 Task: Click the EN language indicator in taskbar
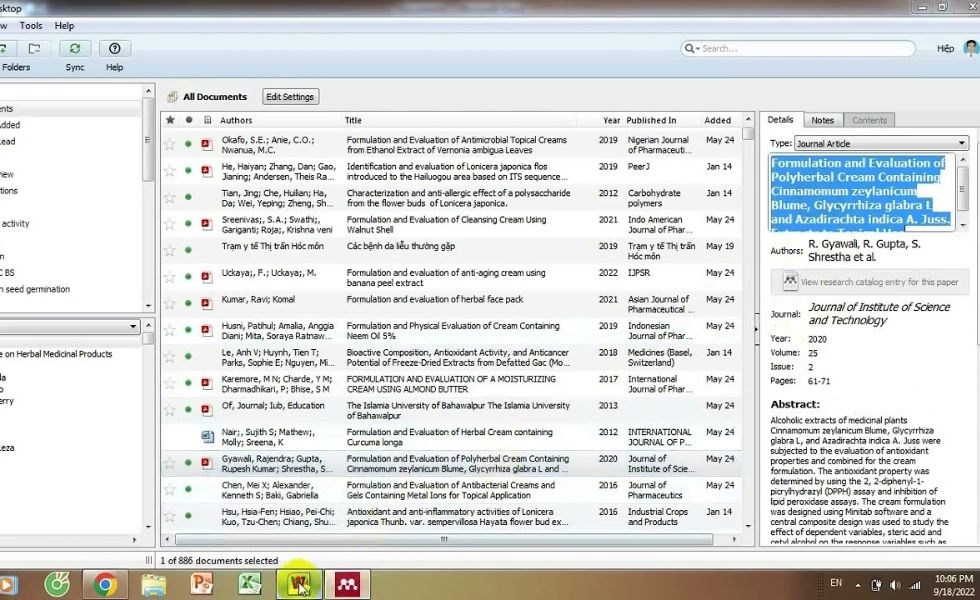[836, 582]
